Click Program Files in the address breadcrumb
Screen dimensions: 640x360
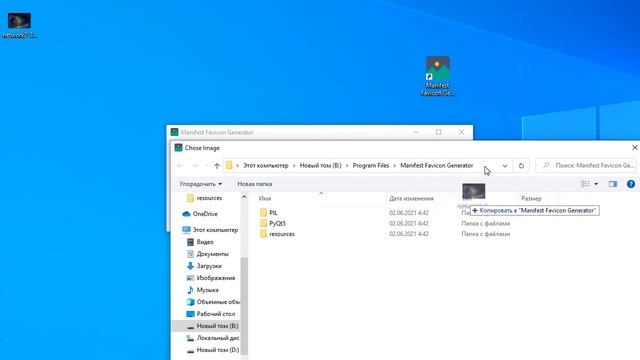[x=371, y=166]
